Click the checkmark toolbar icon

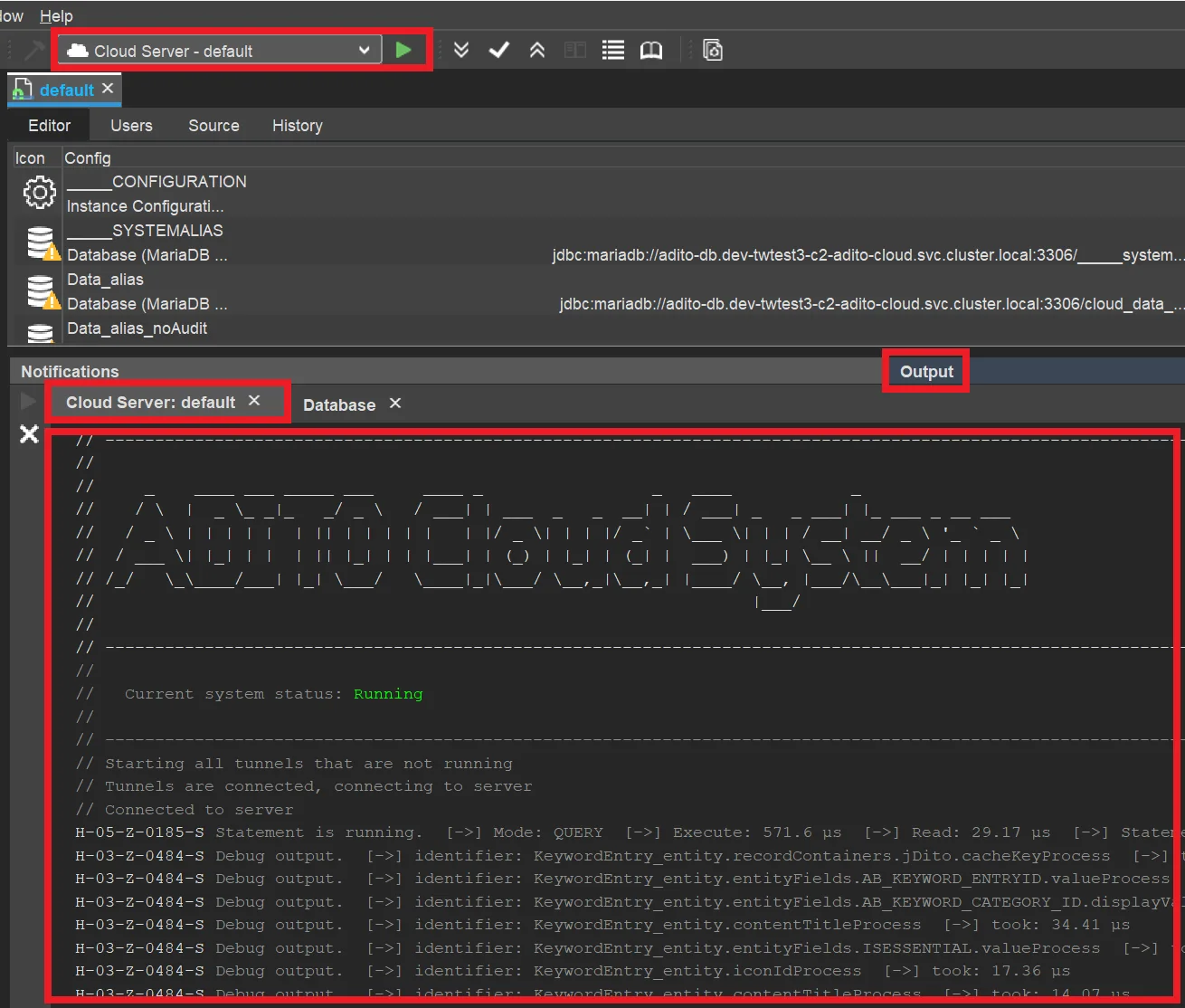499,50
